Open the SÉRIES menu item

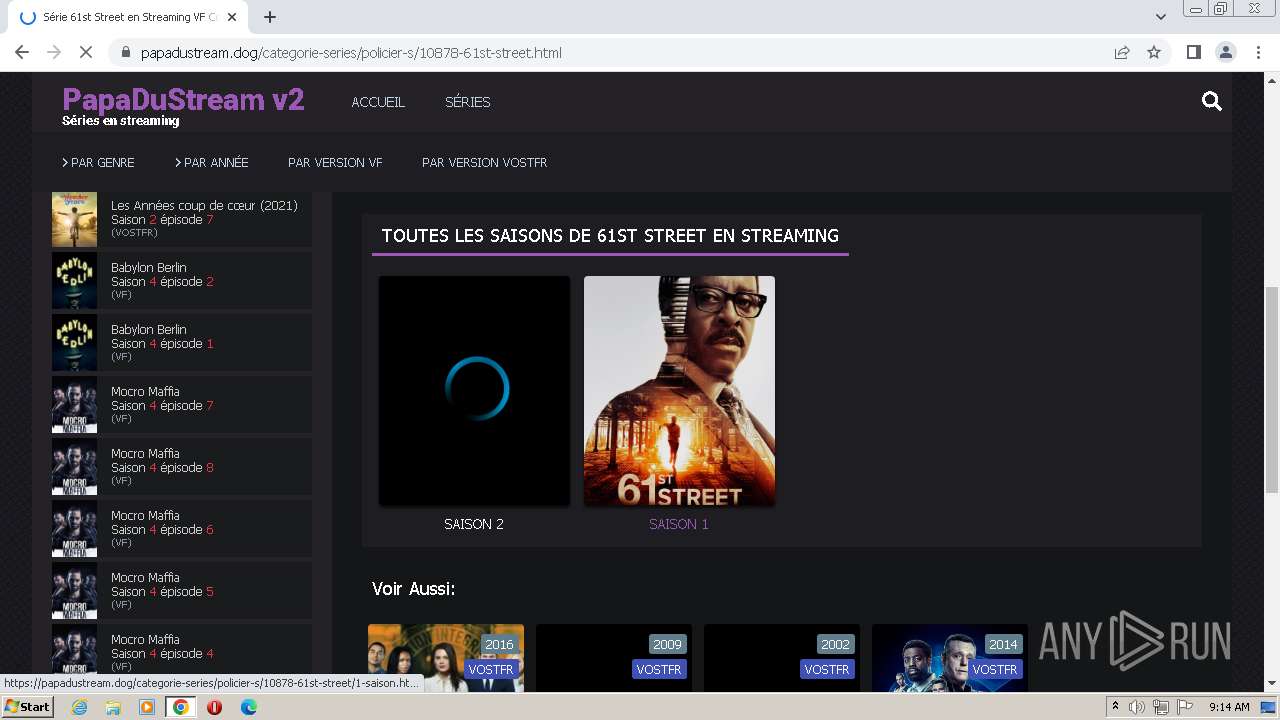467,102
